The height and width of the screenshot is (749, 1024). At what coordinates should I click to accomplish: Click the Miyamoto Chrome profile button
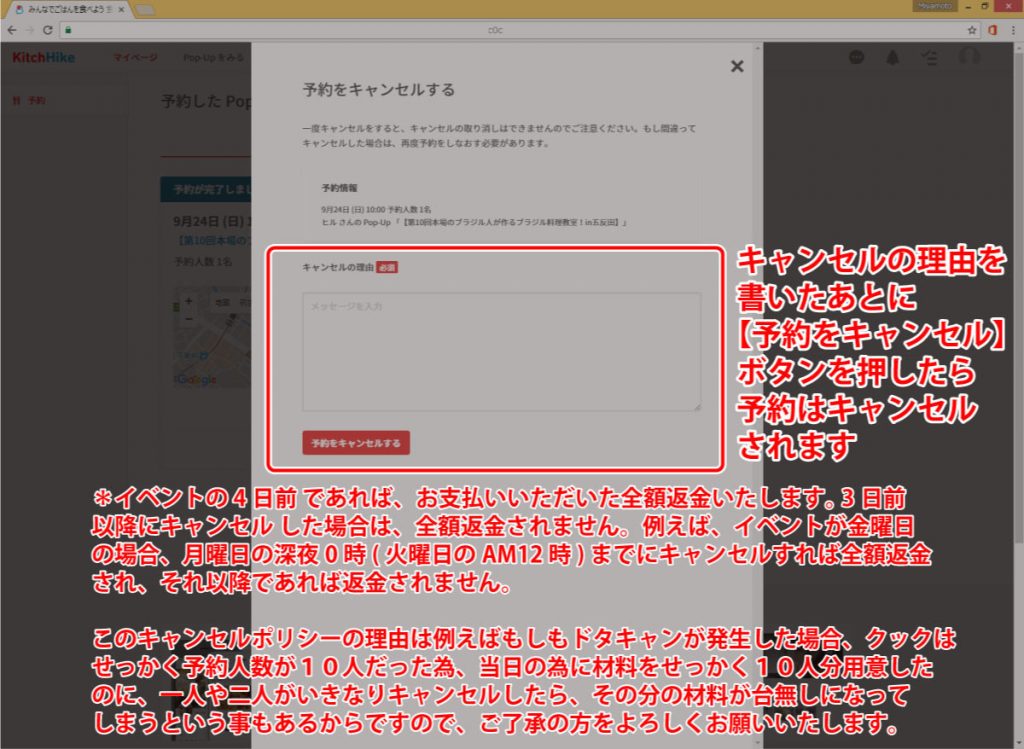point(935,6)
